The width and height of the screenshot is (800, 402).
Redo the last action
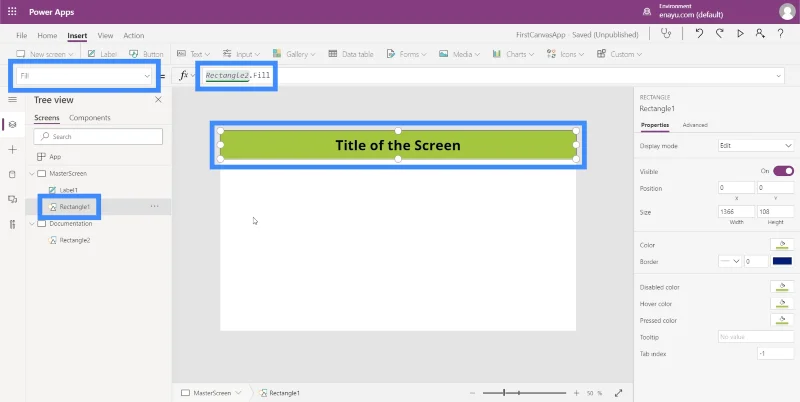point(719,34)
